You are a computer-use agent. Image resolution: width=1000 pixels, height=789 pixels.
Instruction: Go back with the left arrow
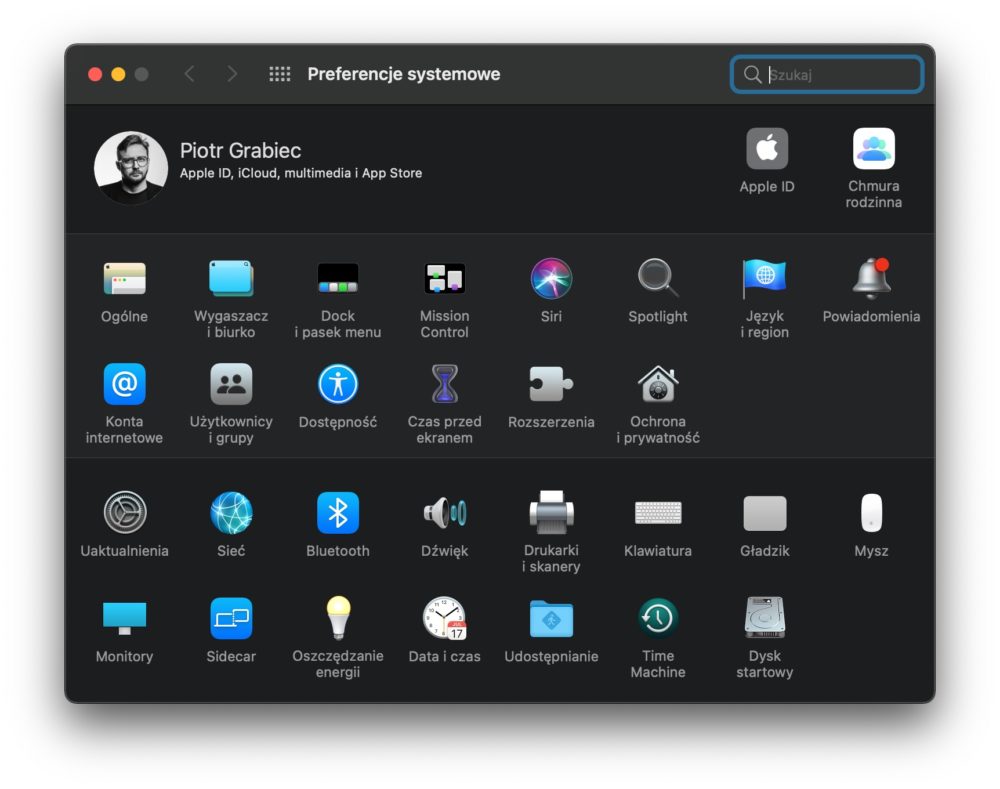click(x=189, y=74)
